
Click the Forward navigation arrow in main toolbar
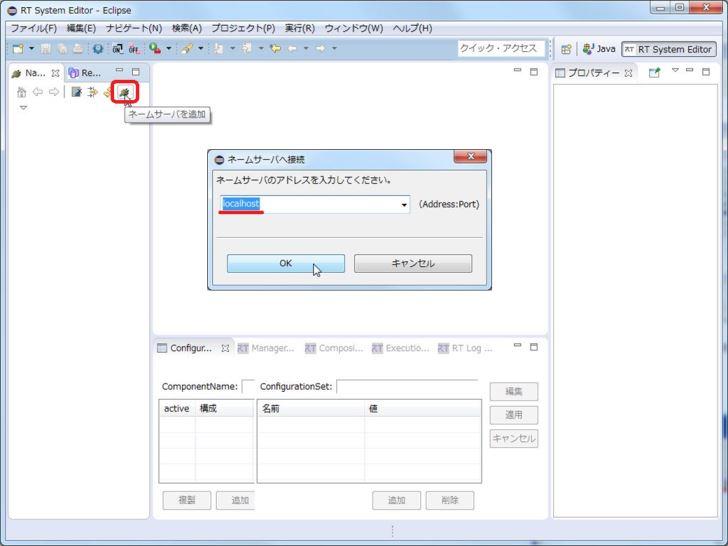pyautogui.click(x=320, y=48)
